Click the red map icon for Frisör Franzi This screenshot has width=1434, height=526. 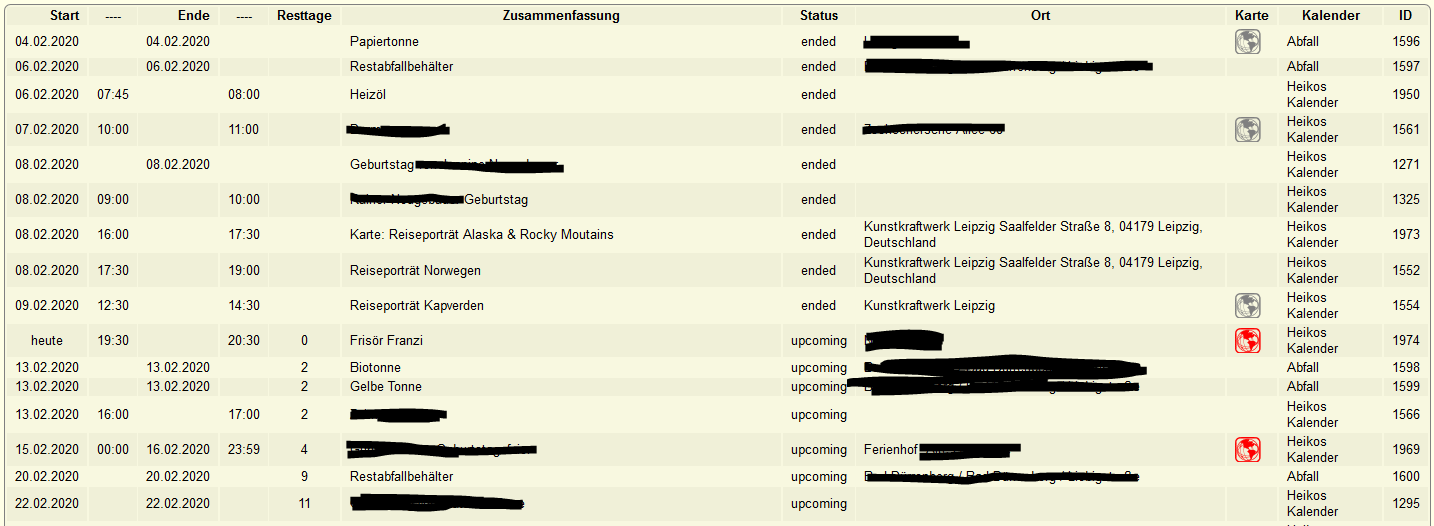coord(1247,340)
